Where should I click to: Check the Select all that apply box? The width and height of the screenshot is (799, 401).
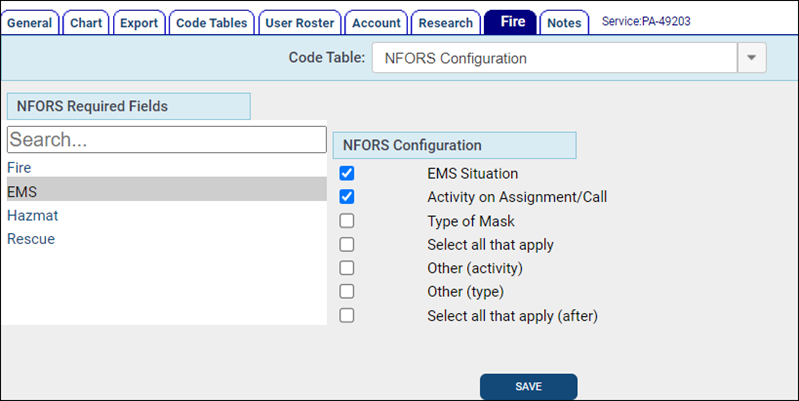click(x=347, y=245)
